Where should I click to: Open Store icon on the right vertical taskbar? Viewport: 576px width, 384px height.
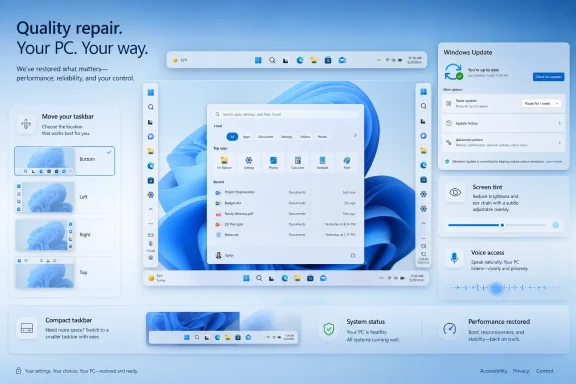coord(424,180)
